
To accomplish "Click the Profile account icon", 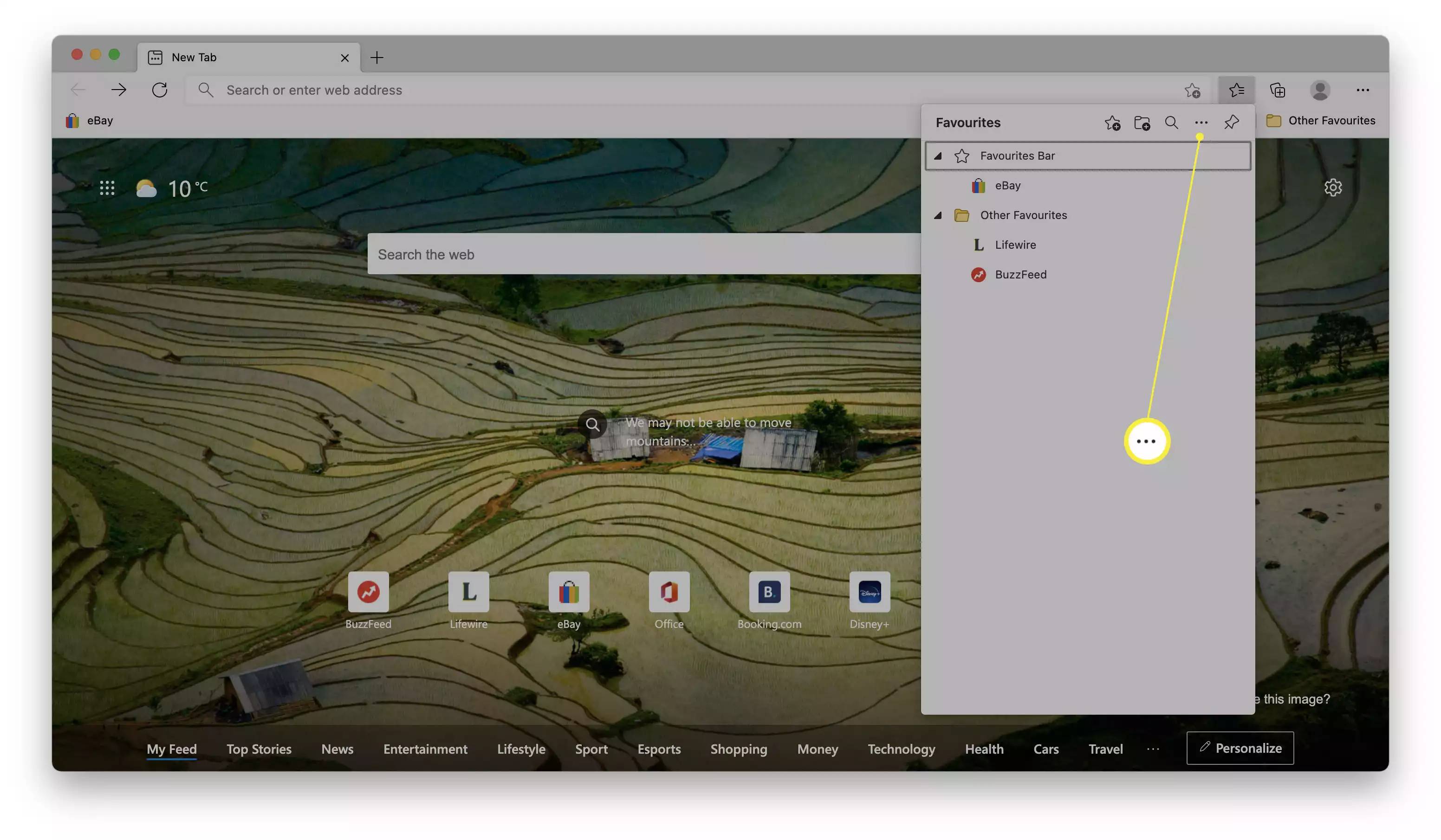I will 1320,90.
